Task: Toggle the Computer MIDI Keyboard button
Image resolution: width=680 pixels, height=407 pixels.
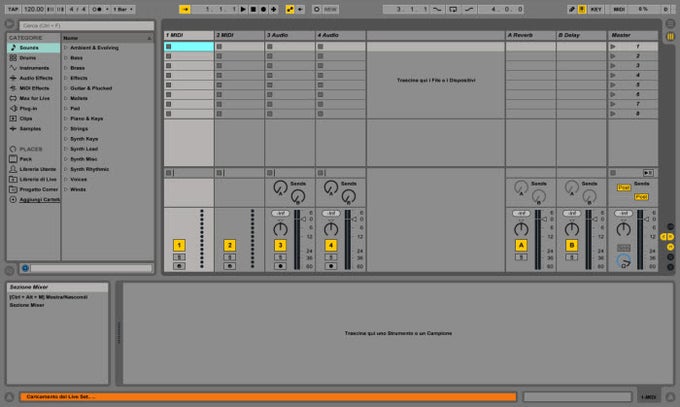Action: click(582, 9)
